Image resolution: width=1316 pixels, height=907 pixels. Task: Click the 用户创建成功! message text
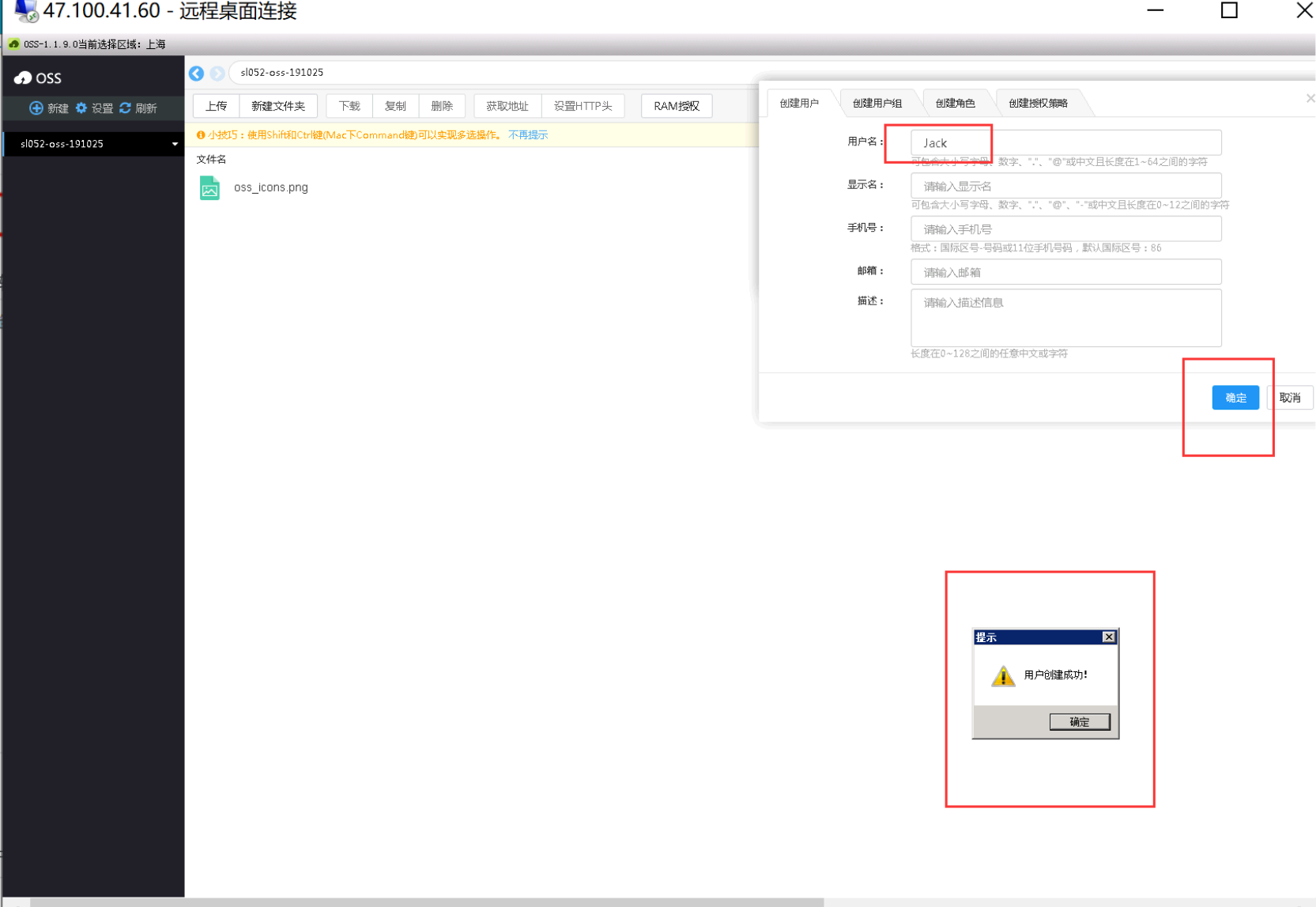tap(1055, 675)
